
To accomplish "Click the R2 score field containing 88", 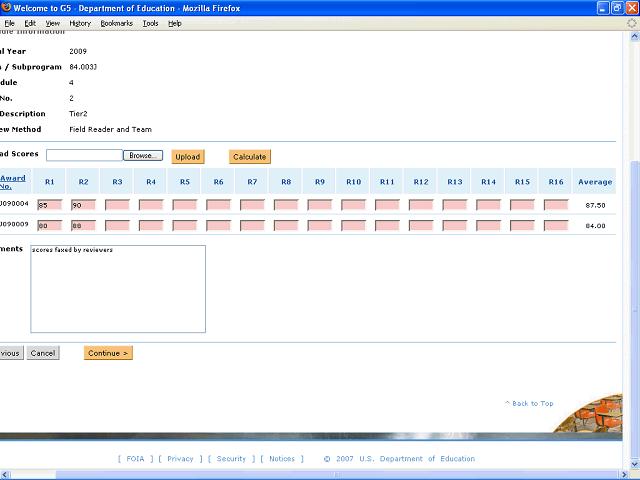I will [x=83, y=226].
